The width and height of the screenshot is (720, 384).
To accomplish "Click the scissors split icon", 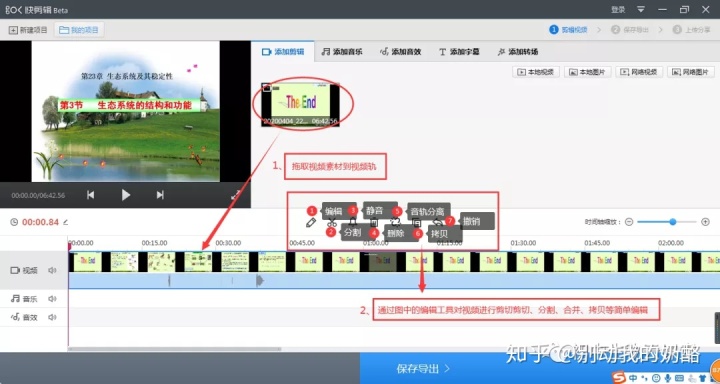I will (332, 223).
